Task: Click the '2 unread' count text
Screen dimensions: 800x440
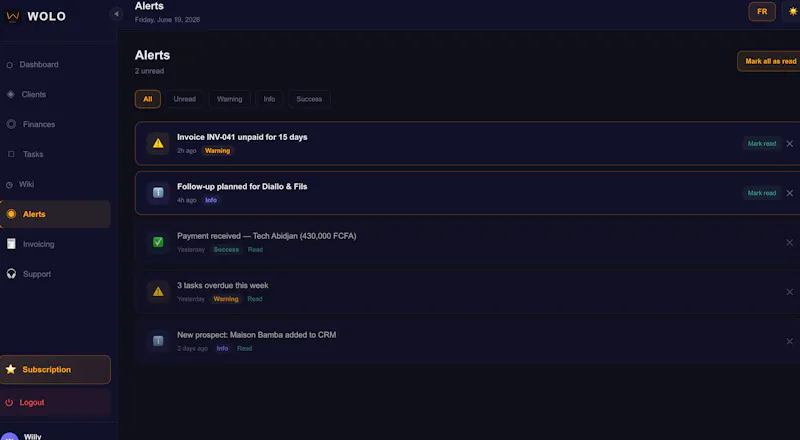Action: click(149, 71)
